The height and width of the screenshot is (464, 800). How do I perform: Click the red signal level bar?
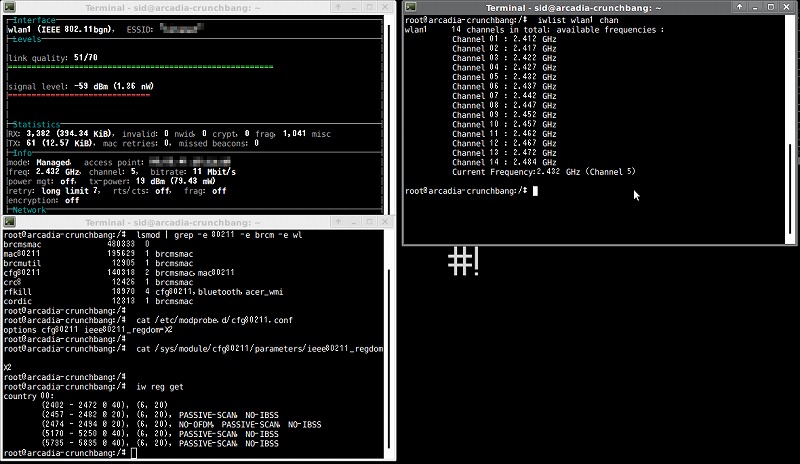click(79, 95)
